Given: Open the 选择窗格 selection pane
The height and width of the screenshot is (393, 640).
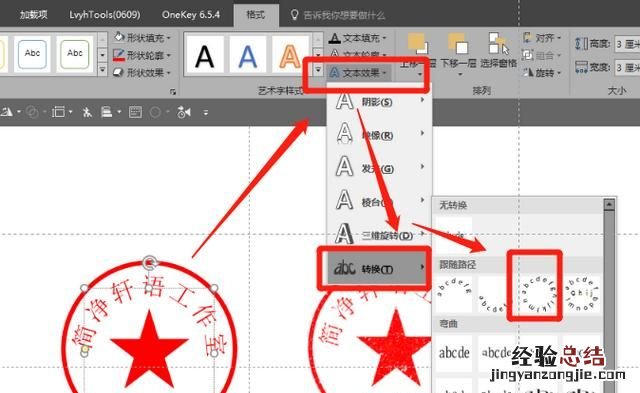Looking at the screenshot, I should tap(498, 50).
